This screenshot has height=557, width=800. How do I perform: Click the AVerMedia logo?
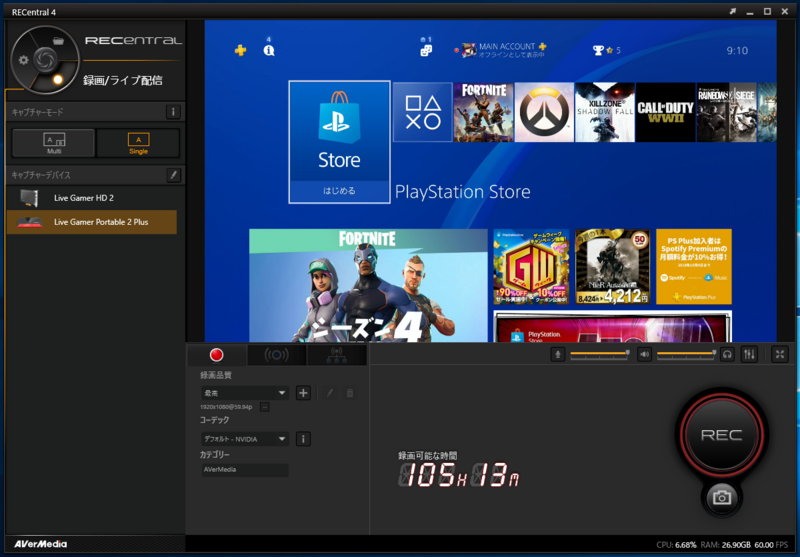[x=40, y=544]
